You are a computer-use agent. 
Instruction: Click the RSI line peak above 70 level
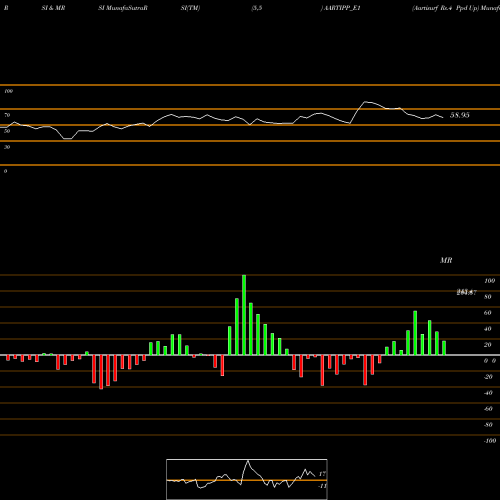[365, 102]
